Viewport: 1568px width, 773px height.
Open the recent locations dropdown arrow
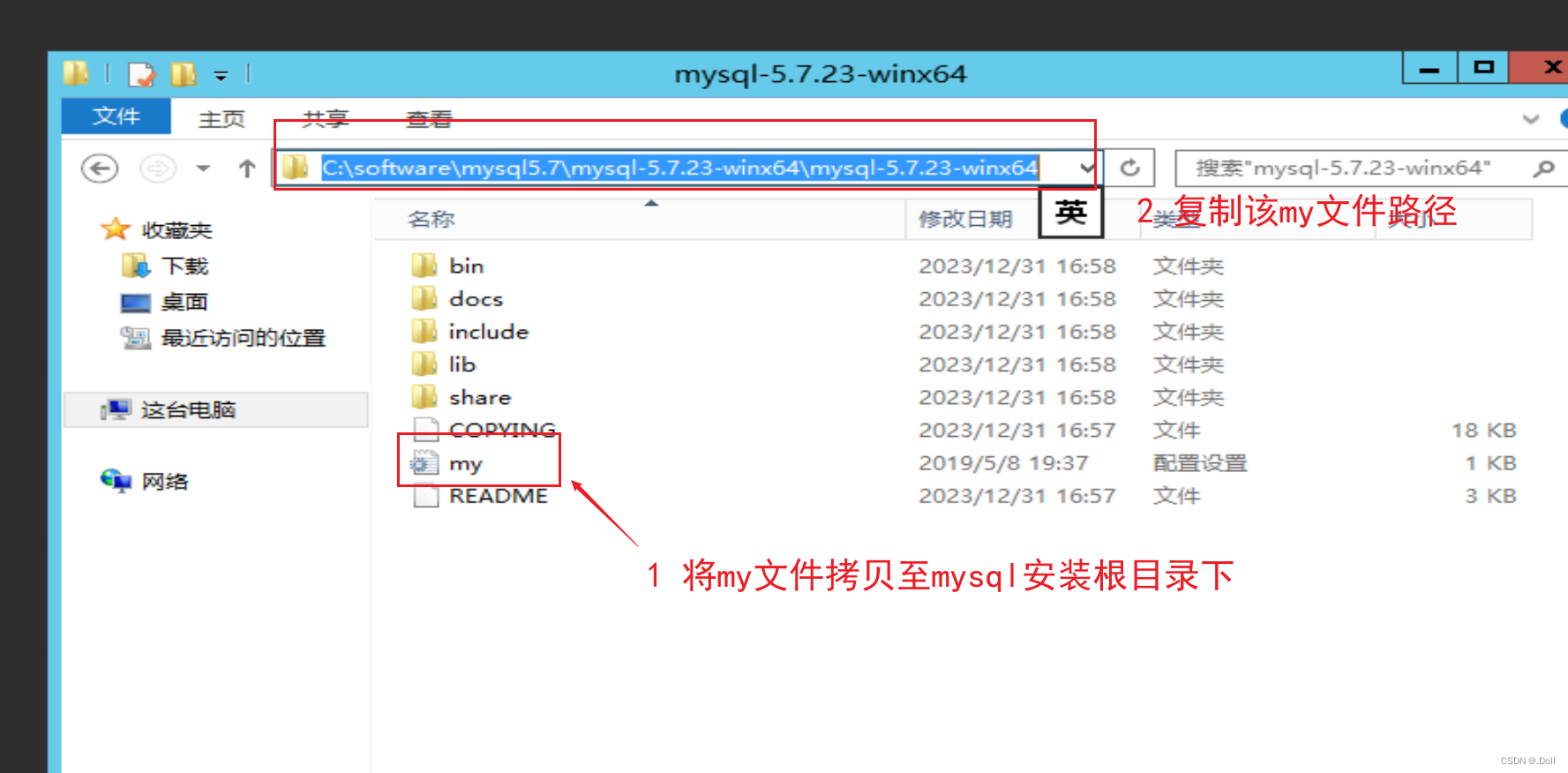pyautogui.click(x=203, y=168)
